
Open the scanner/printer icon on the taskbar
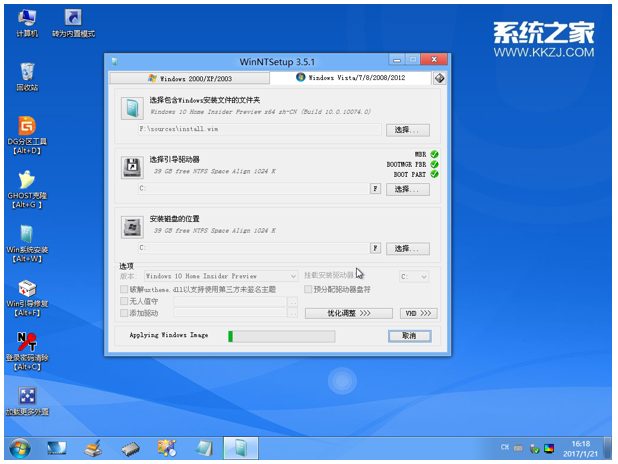(x=93, y=448)
